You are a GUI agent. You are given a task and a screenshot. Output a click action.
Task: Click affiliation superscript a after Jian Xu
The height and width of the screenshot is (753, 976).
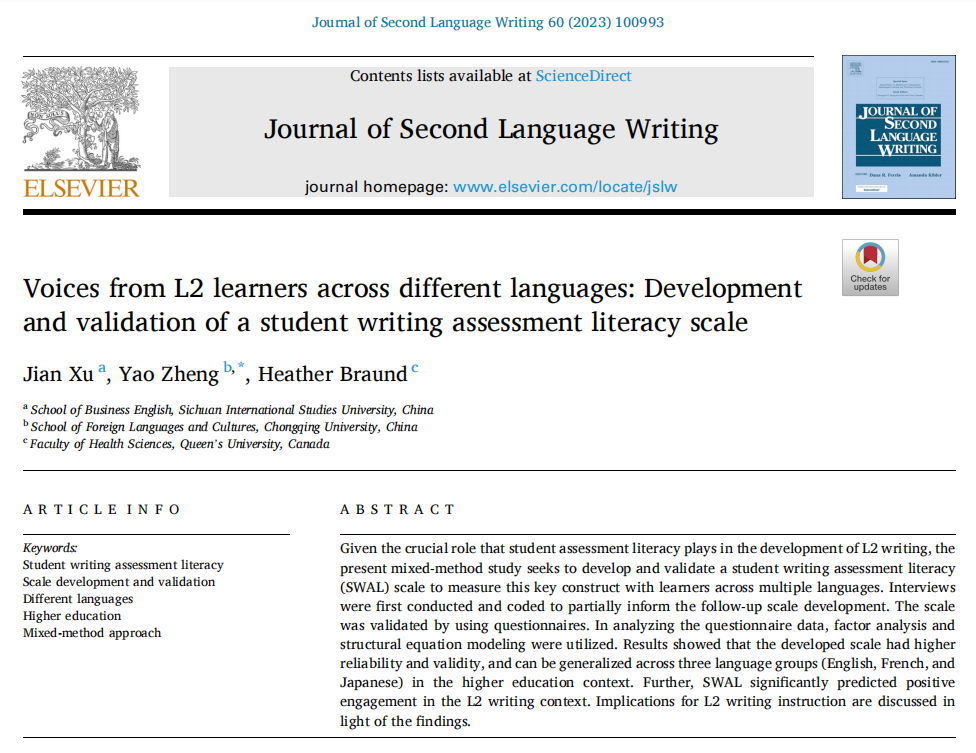click(x=102, y=369)
